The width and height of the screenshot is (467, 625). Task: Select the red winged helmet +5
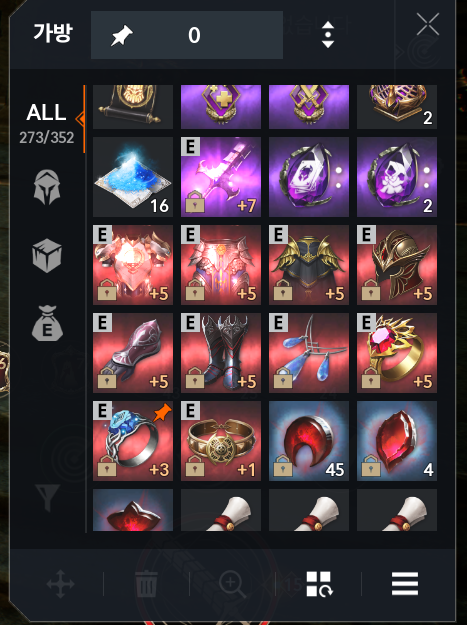coord(397,265)
